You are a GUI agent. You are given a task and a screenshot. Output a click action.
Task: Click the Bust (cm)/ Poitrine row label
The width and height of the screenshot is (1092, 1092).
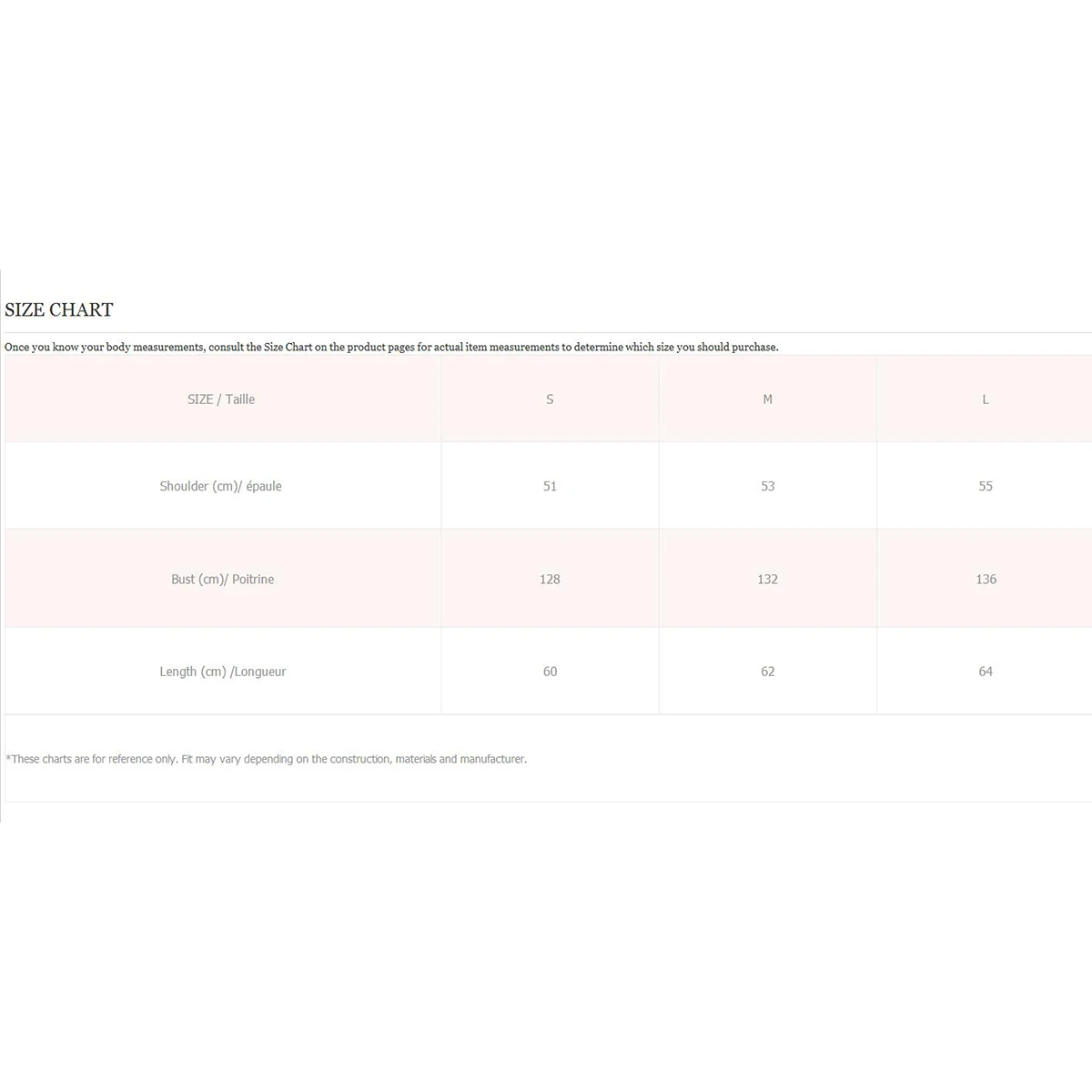(x=222, y=579)
